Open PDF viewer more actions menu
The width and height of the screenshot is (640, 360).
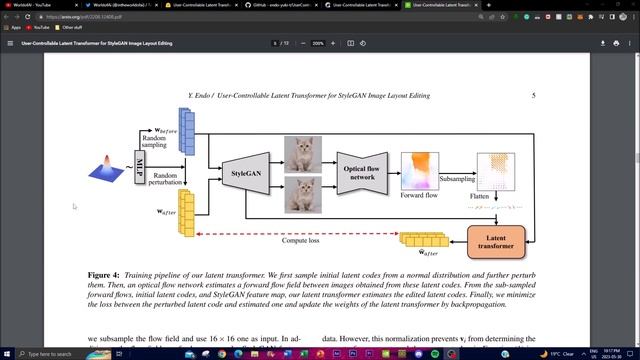629,43
